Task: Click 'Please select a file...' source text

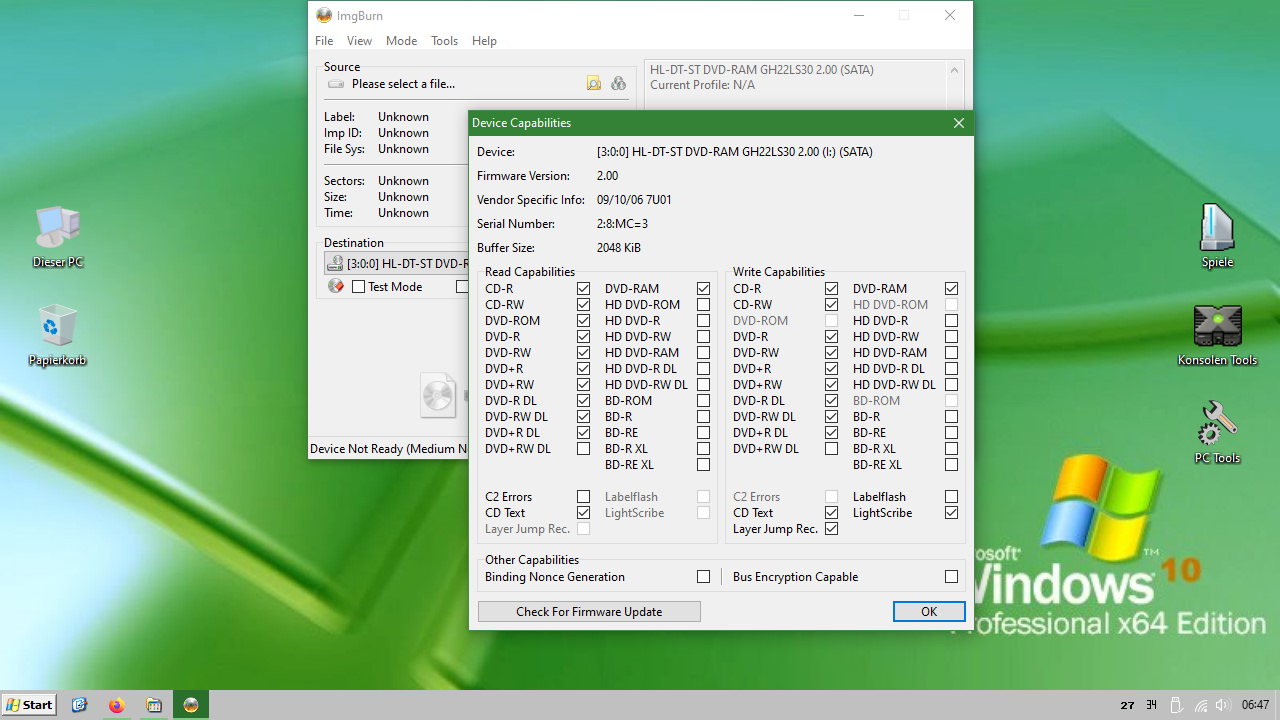Action: (403, 84)
